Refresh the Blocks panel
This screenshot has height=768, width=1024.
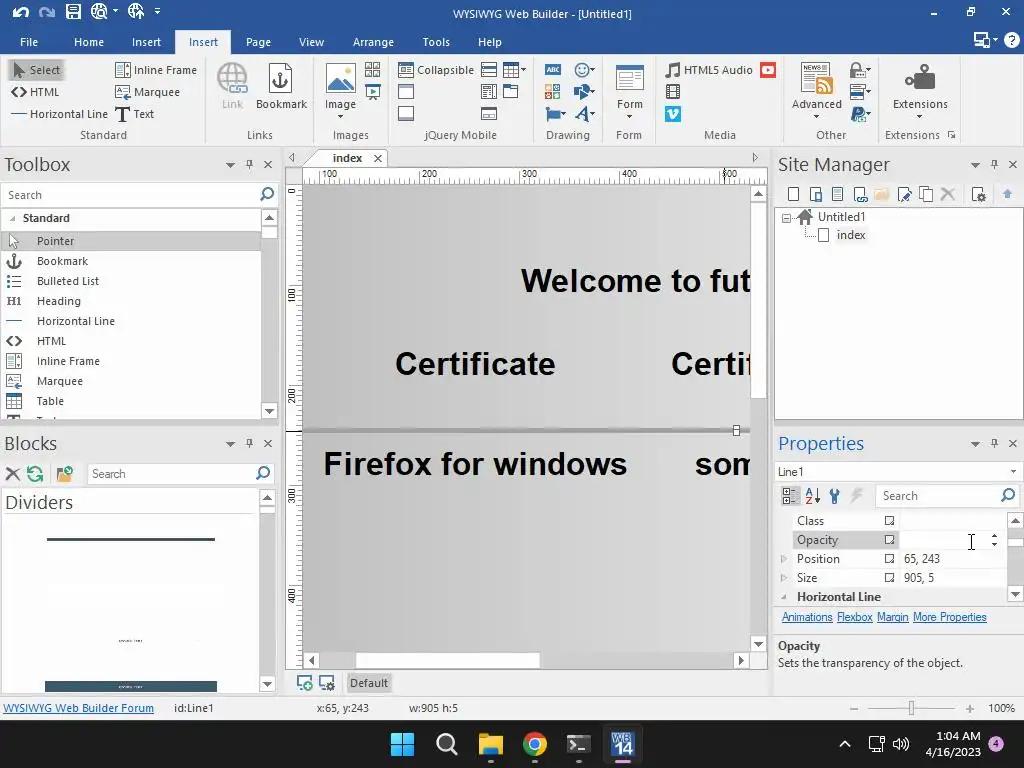coord(35,474)
